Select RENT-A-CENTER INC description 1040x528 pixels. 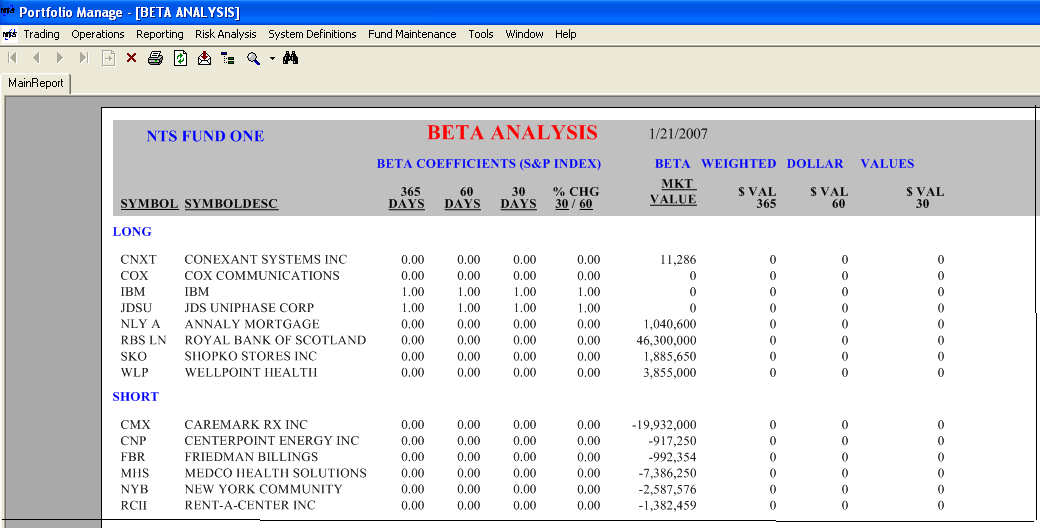(x=250, y=505)
